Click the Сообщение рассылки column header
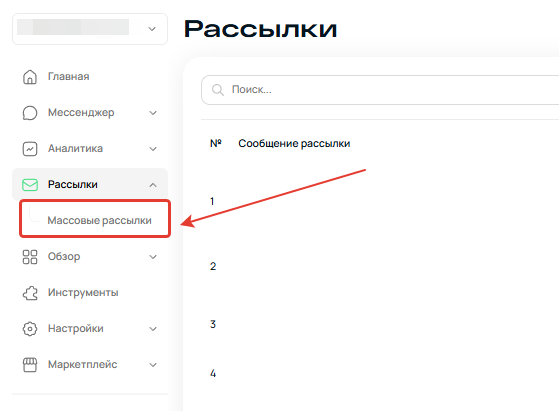Screen dimensions: 559x411 pos(294,144)
